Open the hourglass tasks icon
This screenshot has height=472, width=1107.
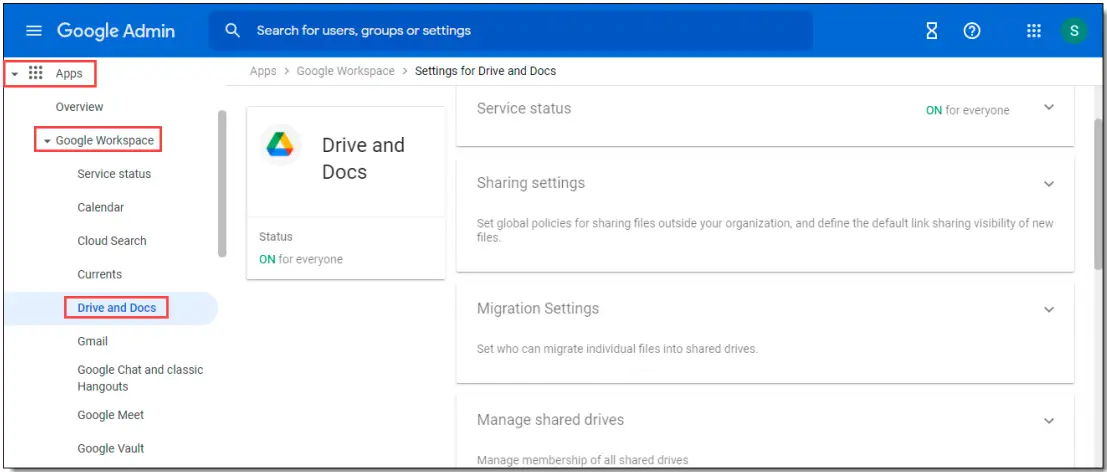tap(932, 31)
